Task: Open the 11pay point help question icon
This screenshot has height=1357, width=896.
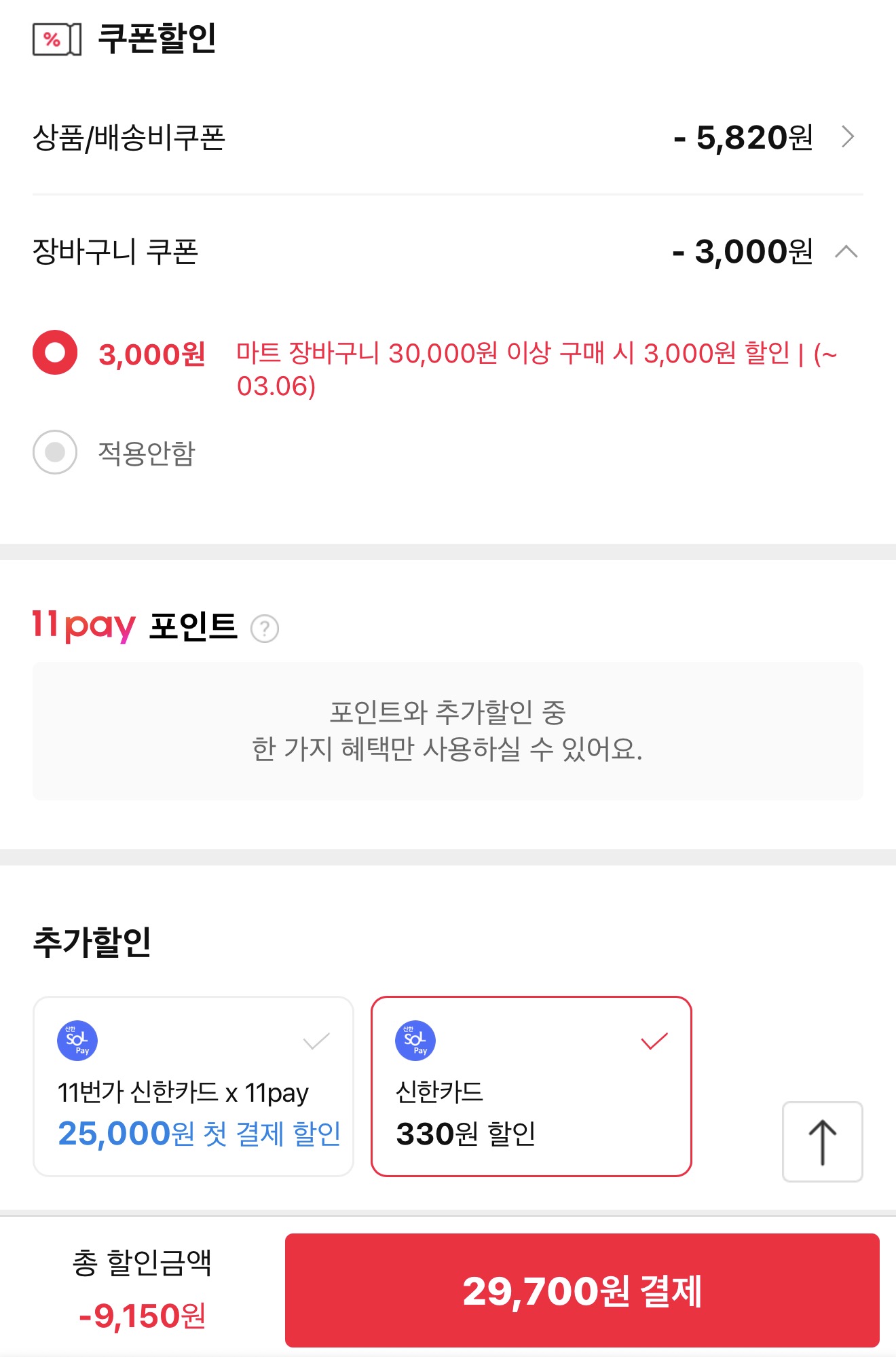Action: click(x=265, y=628)
